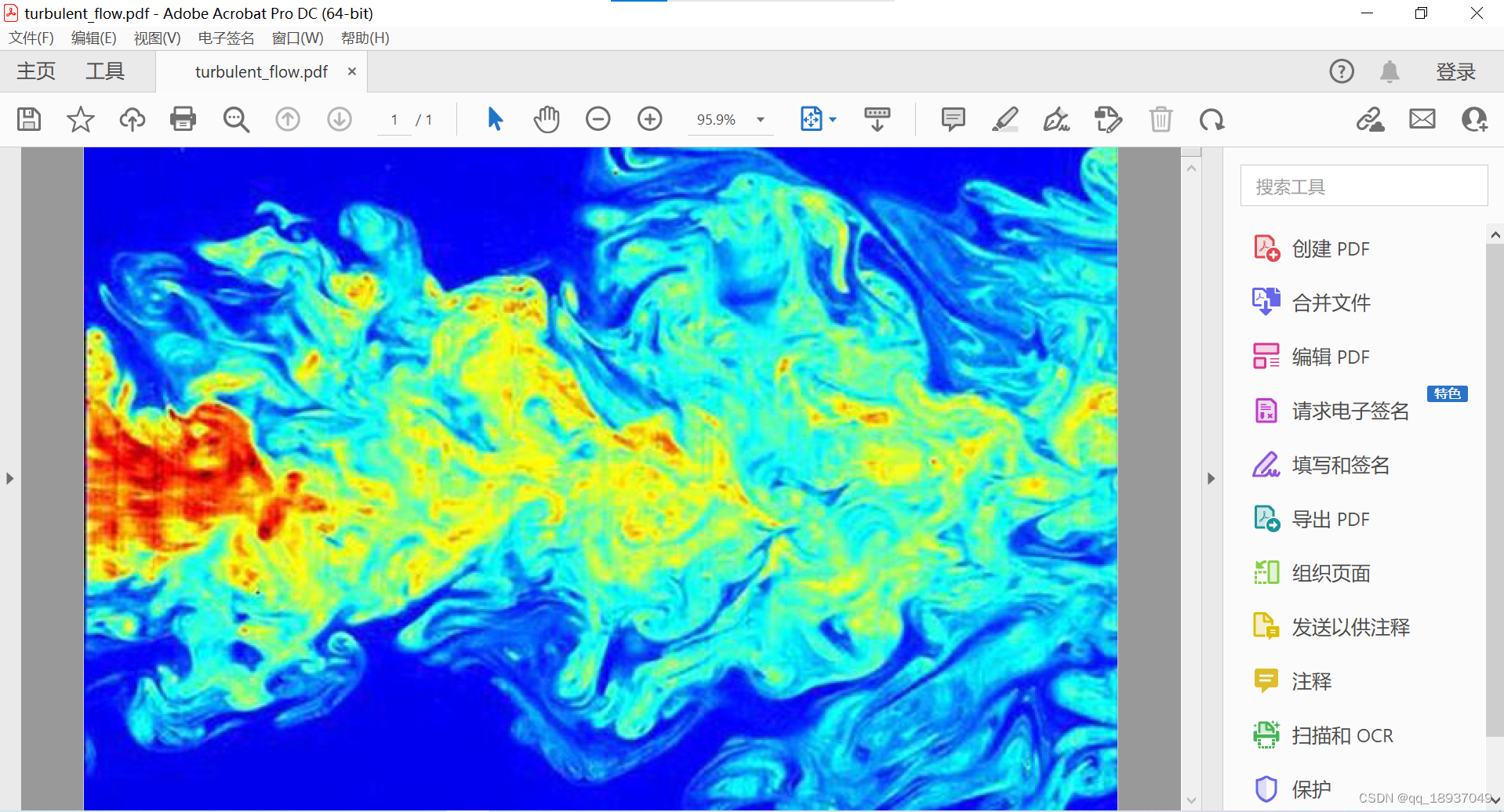
Task: Click the delete trash icon
Action: 1161,119
